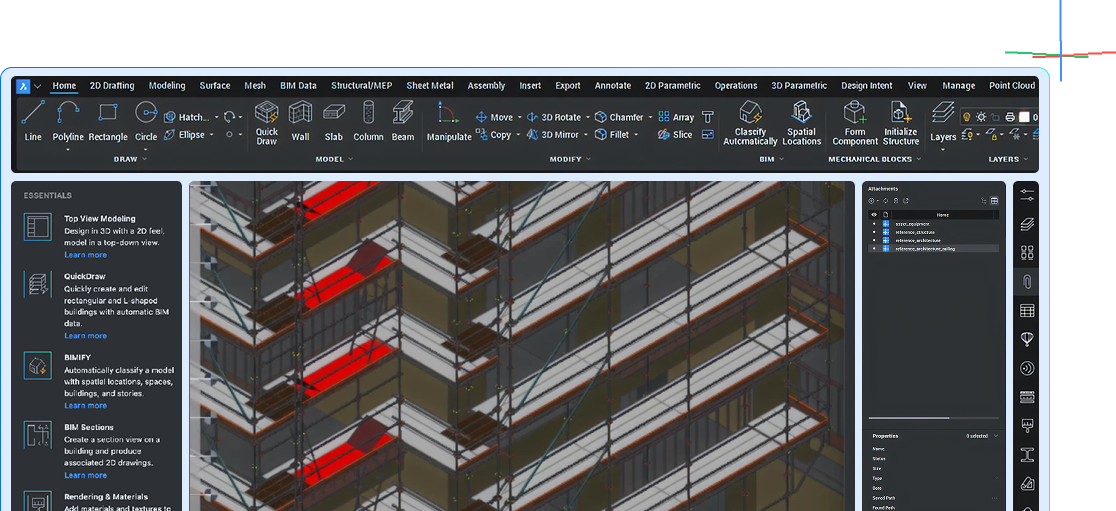1116x511 pixels.
Task: Click the Fillet modify button
Action: click(612, 135)
